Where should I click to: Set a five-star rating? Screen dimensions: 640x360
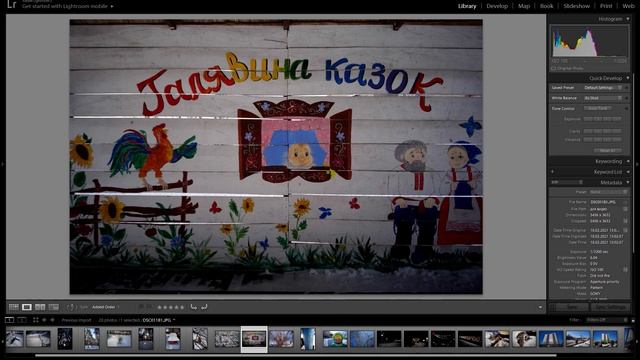(x=182, y=307)
